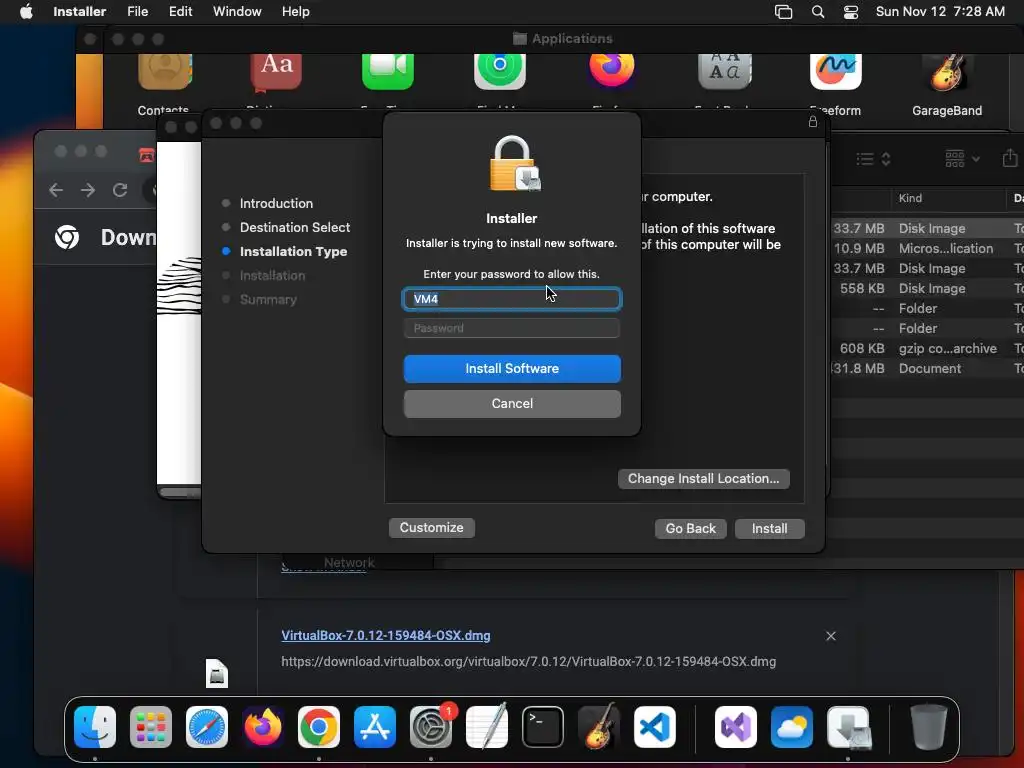Image resolution: width=1024 pixels, height=768 pixels.
Task: Open the Edit menu
Action: [180, 11]
